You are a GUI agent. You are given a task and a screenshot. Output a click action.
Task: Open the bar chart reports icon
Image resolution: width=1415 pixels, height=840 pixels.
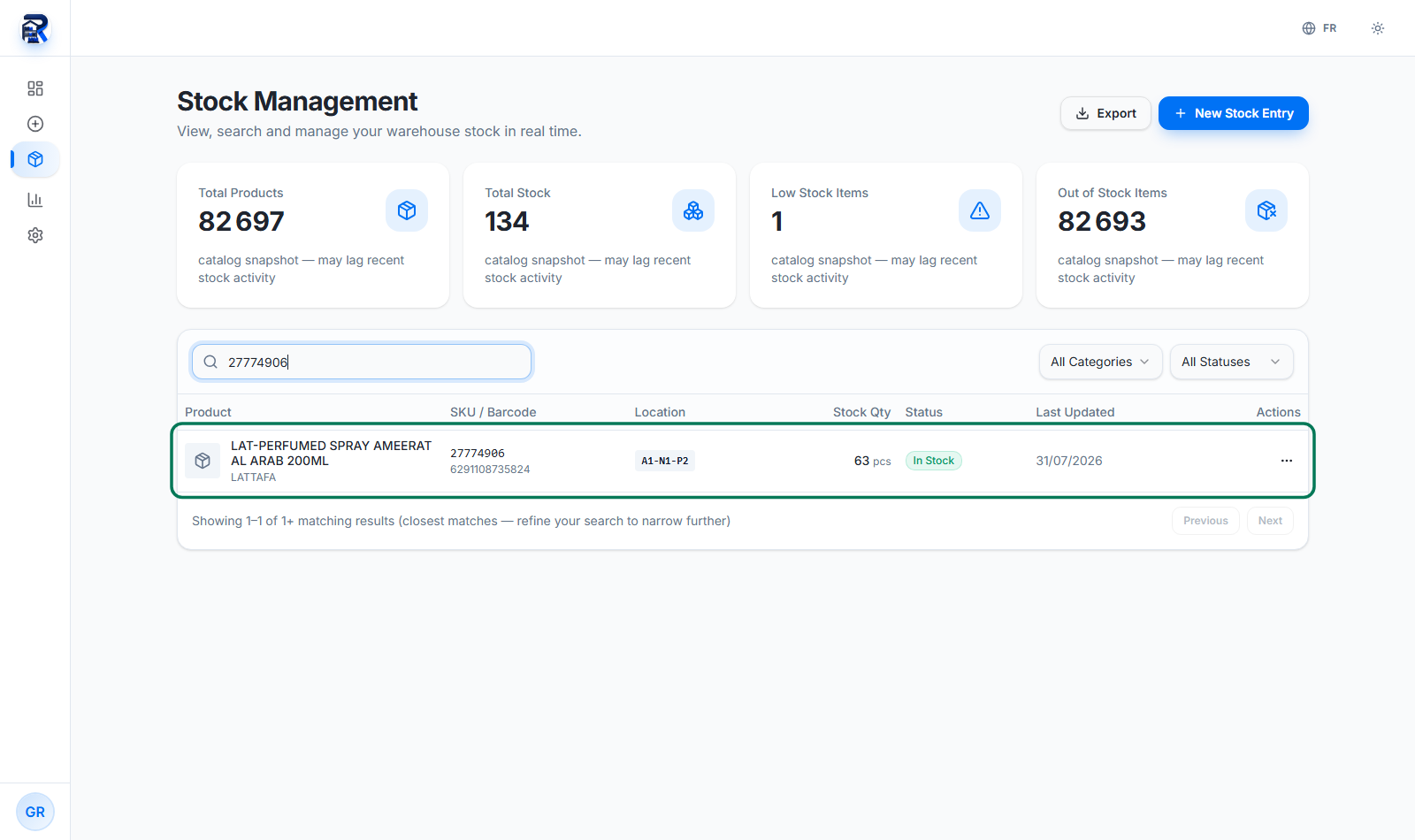coord(35,200)
